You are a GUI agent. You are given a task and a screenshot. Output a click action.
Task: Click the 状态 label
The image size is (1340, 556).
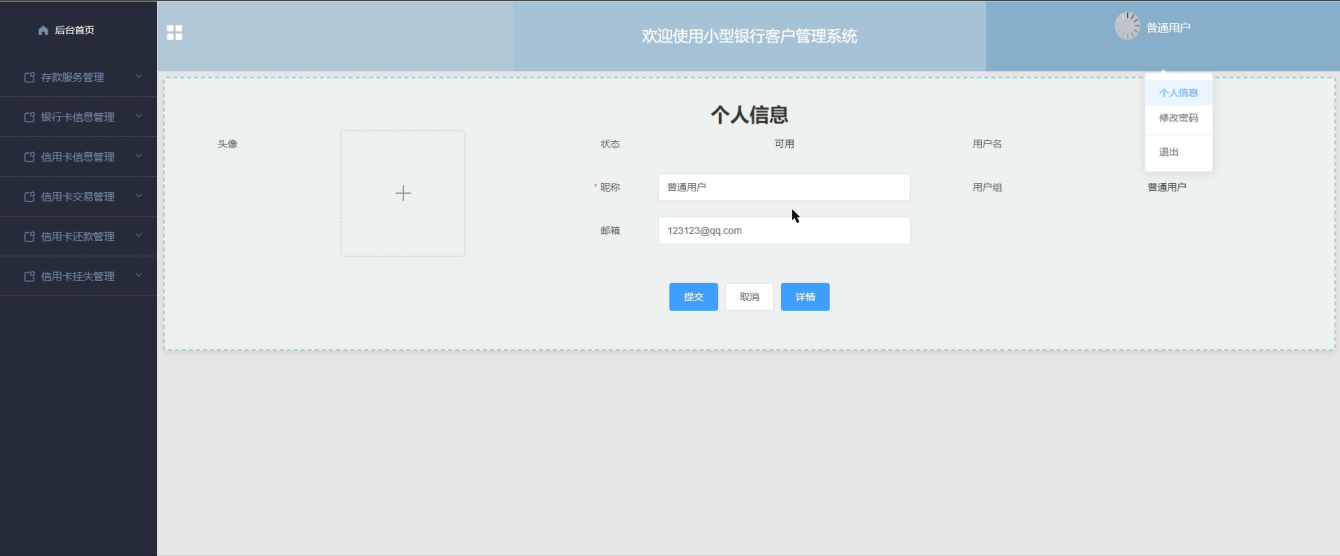pyautogui.click(x=610, y=144)
